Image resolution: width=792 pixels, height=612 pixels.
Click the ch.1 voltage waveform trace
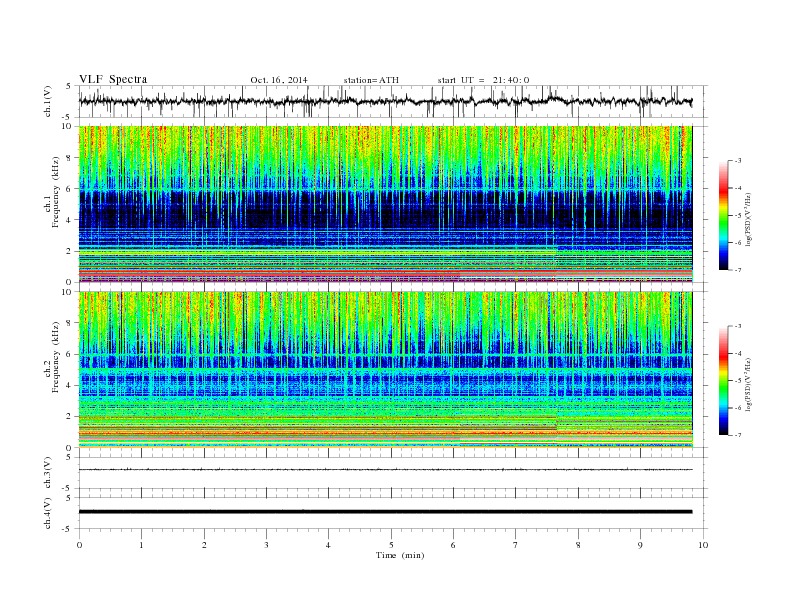[x=385, y=101]
